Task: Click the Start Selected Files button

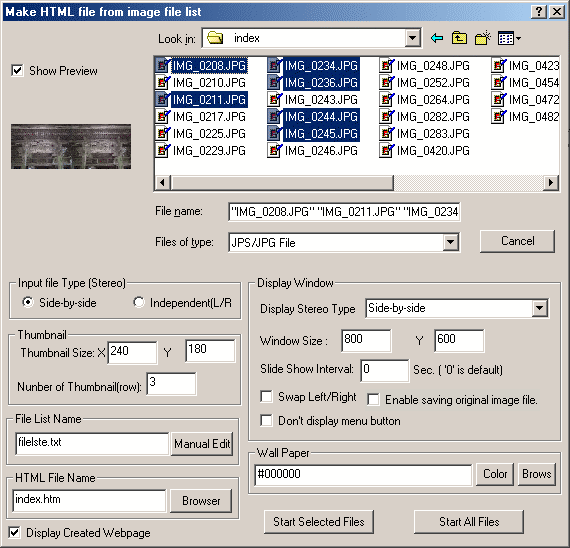Action: [319, 522]
